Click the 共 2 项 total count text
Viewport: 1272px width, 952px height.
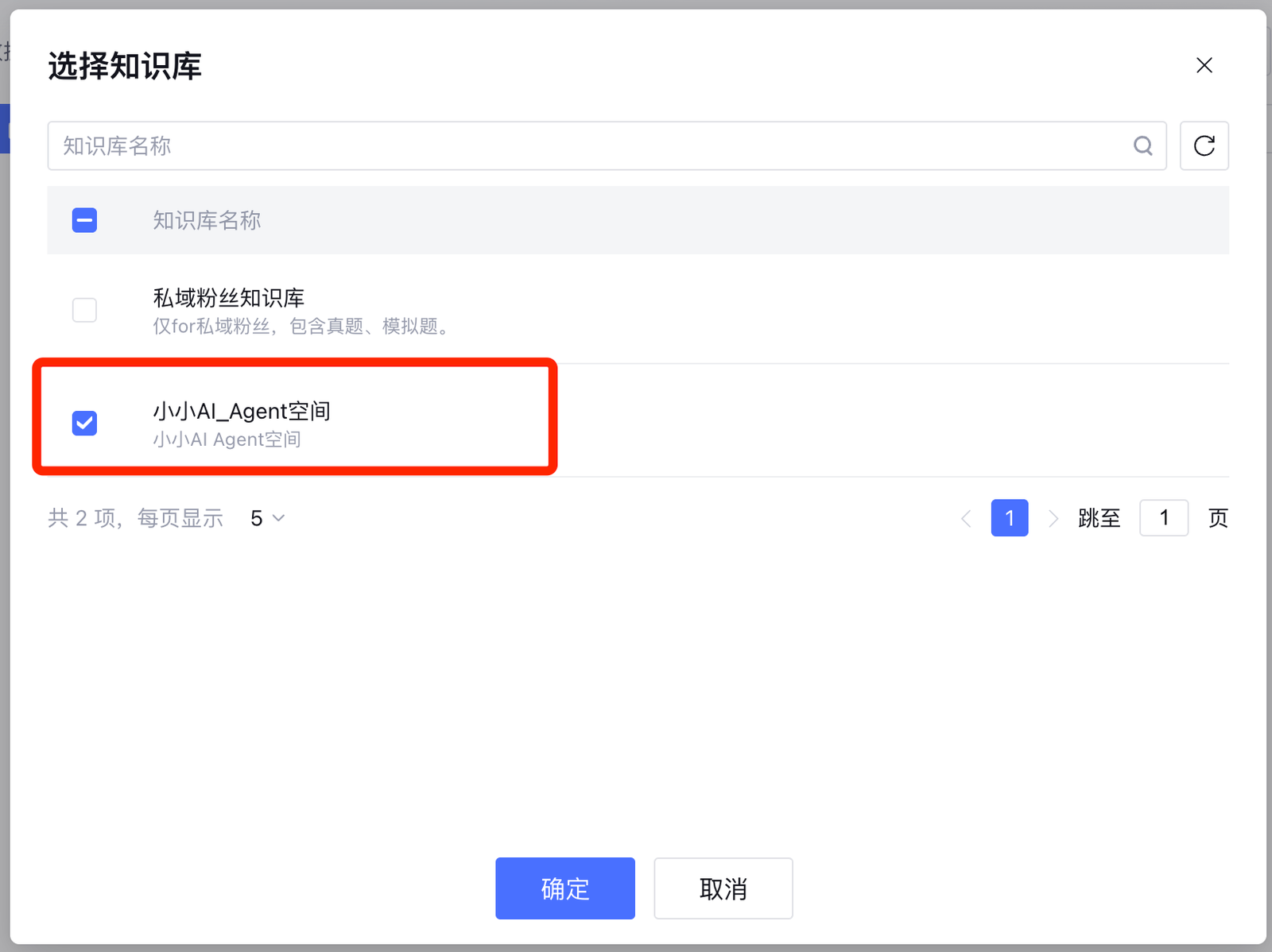point(84,518)
